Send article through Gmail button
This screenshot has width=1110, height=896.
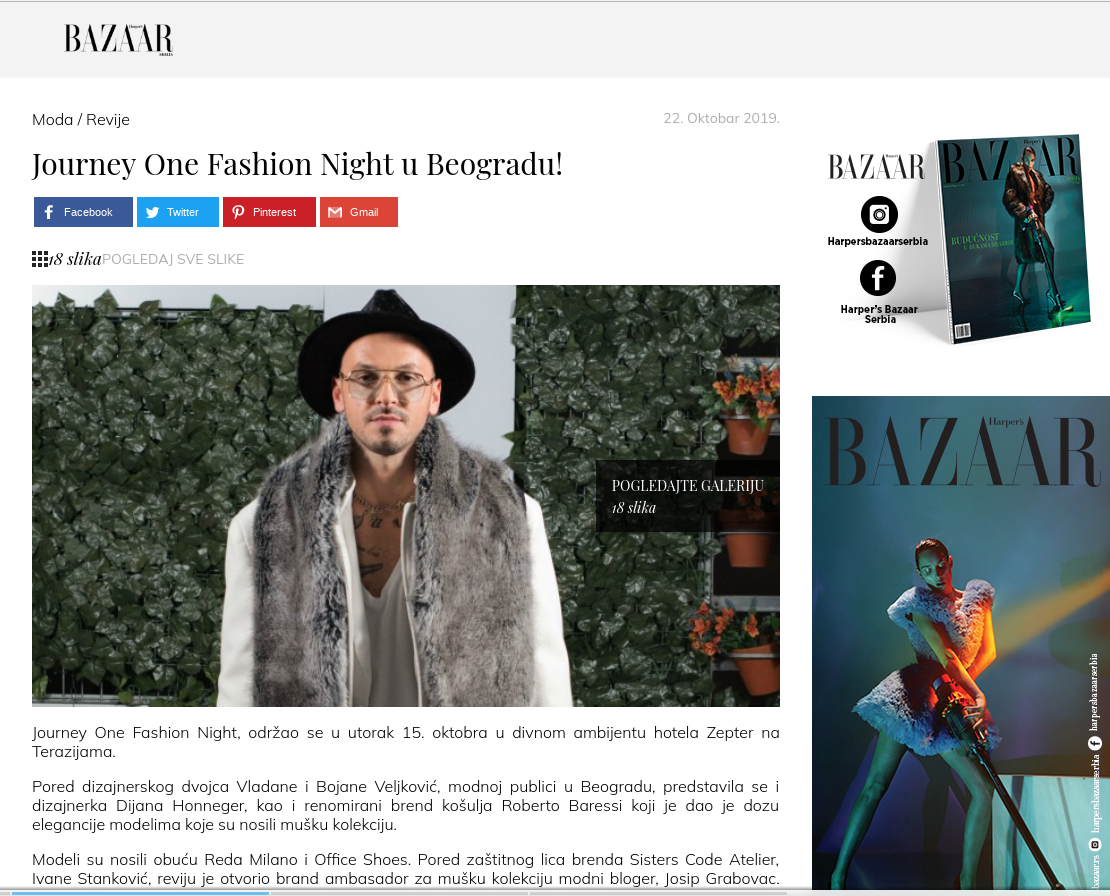pyautogui.click(x=359, y=212)
